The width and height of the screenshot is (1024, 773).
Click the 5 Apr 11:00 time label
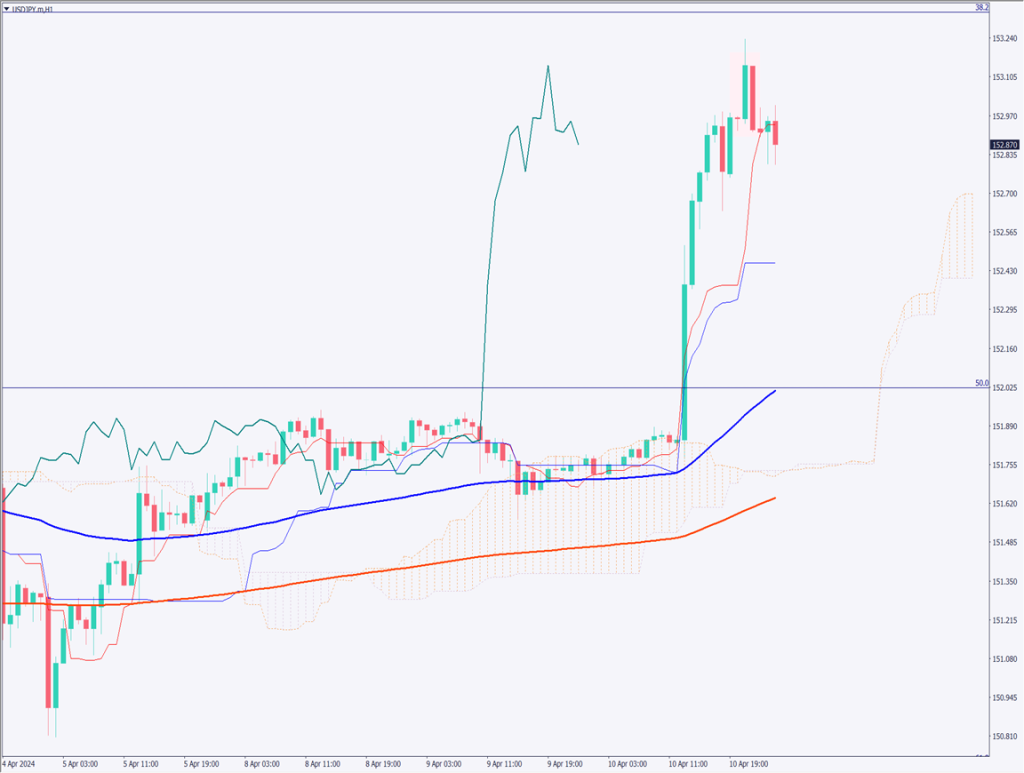[x=140, y=764]
